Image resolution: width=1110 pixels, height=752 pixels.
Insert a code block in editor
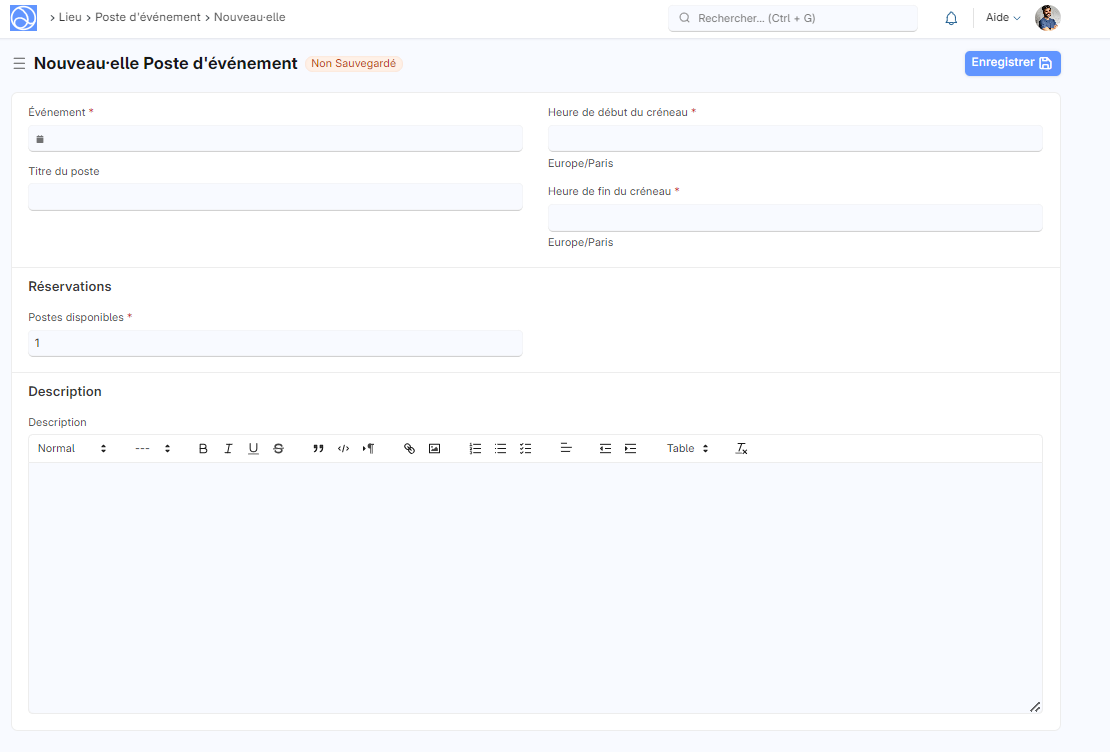343,449
